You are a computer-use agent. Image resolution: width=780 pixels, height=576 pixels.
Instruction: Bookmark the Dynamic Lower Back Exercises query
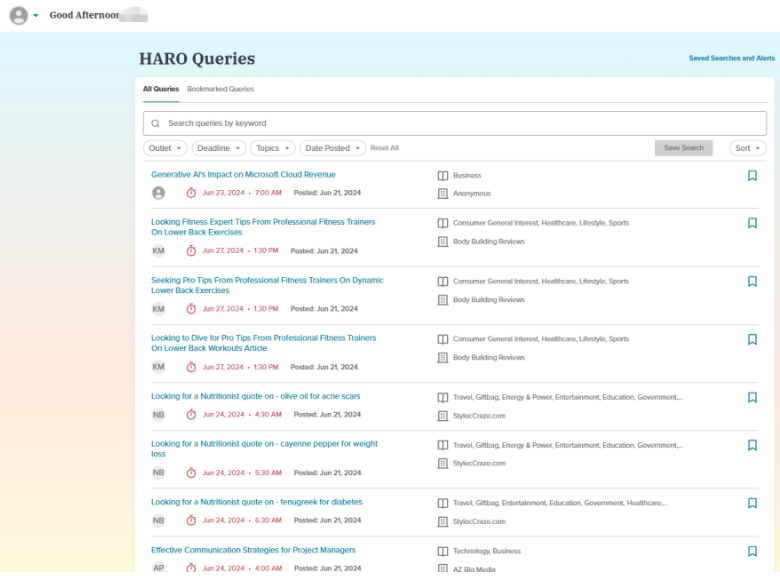click(x=752, y=282)
